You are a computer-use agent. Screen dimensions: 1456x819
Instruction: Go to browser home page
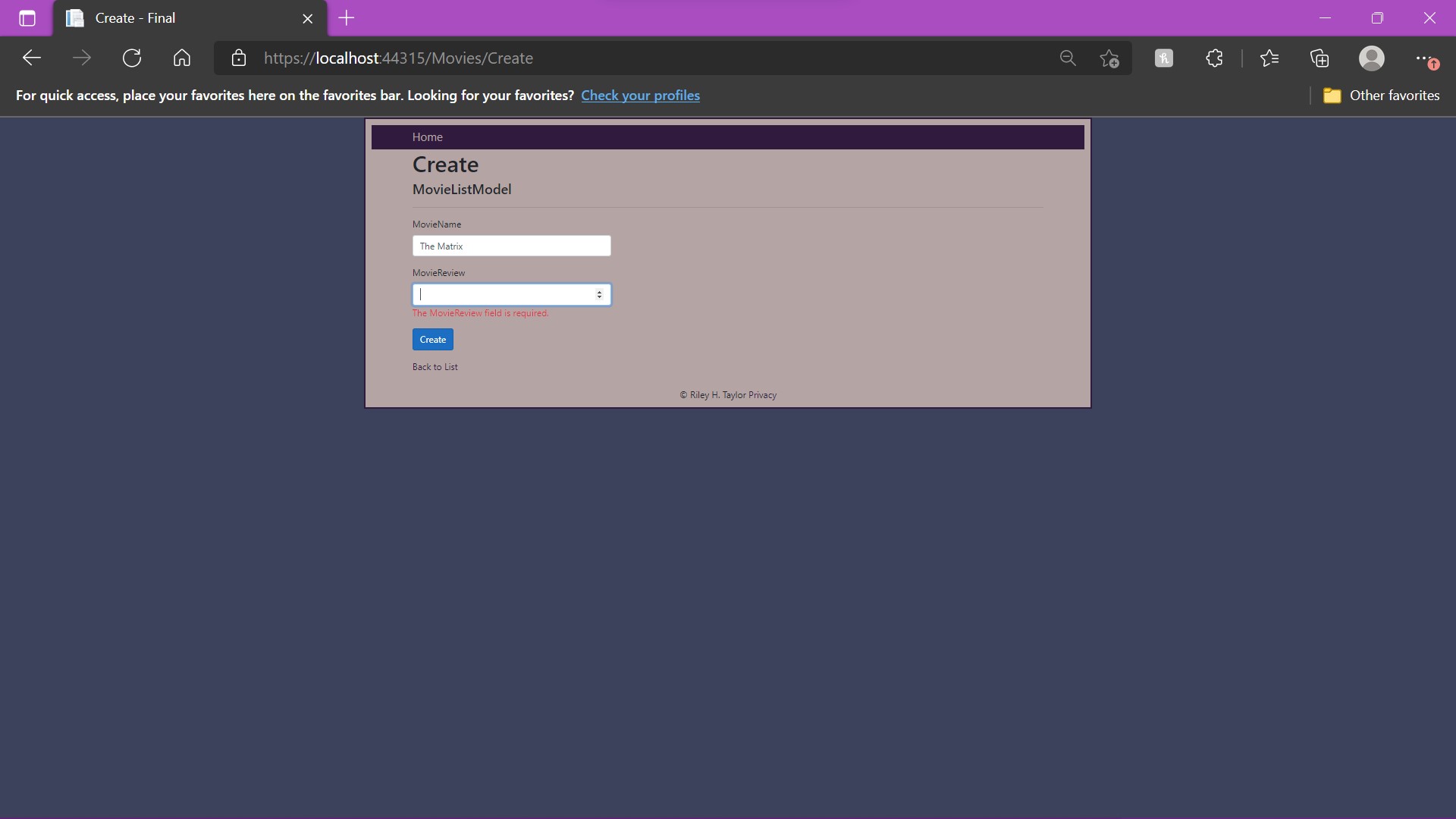click(x=182, y=58)
